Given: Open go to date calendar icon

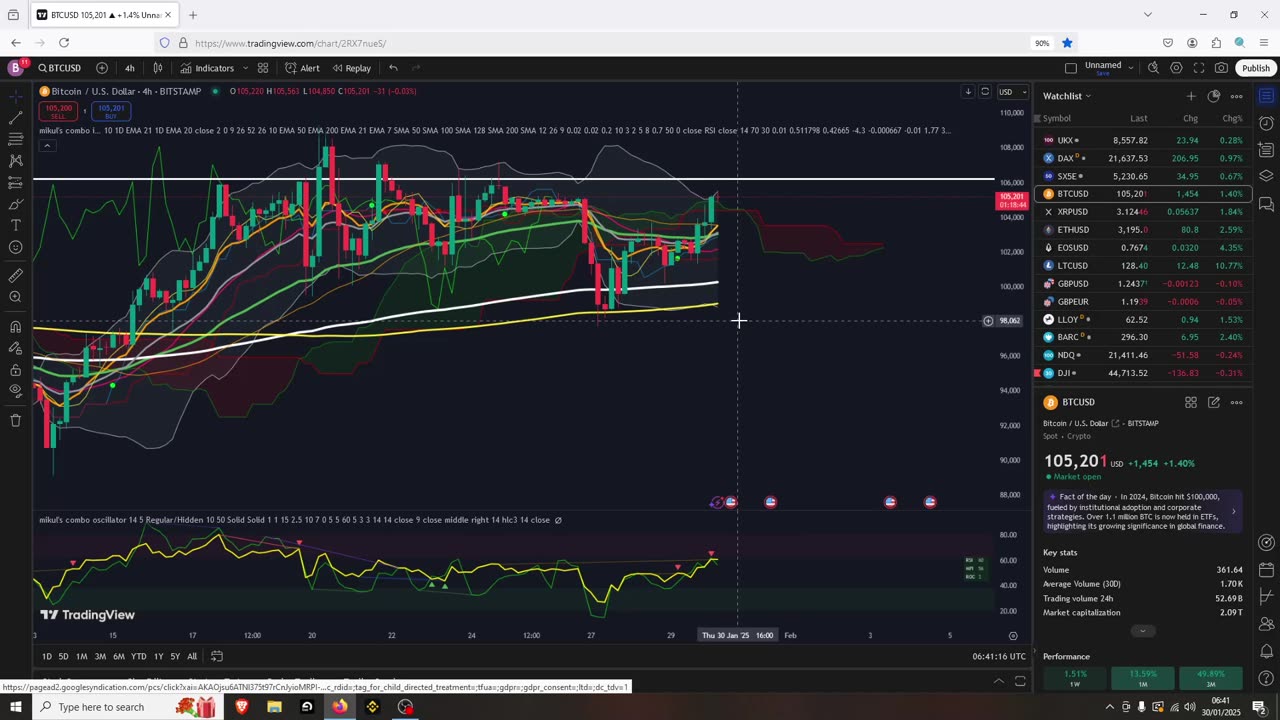Looking at the screenshot, I should 216,656.
